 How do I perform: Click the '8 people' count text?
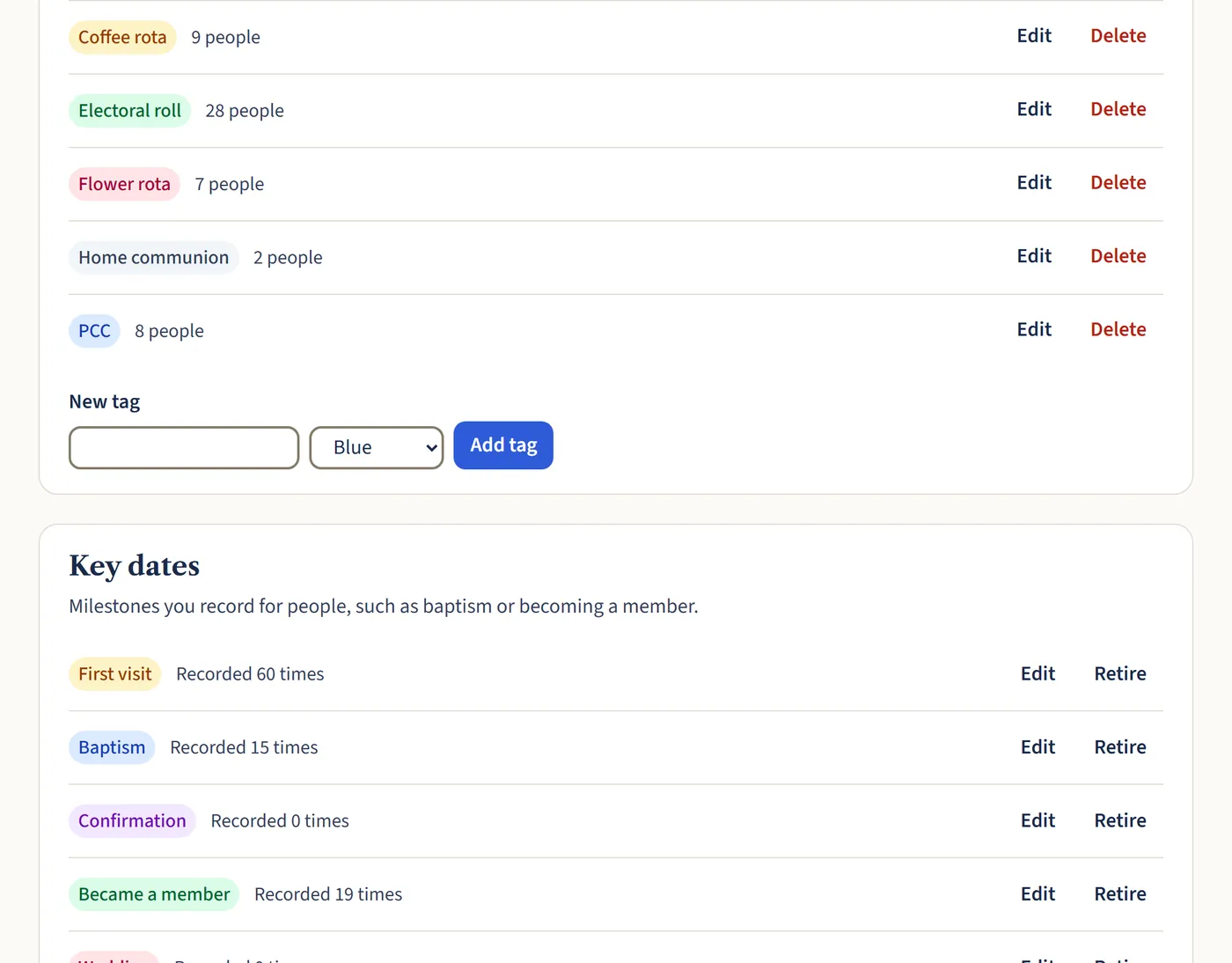pyautogui.click(x=169, y=331)
